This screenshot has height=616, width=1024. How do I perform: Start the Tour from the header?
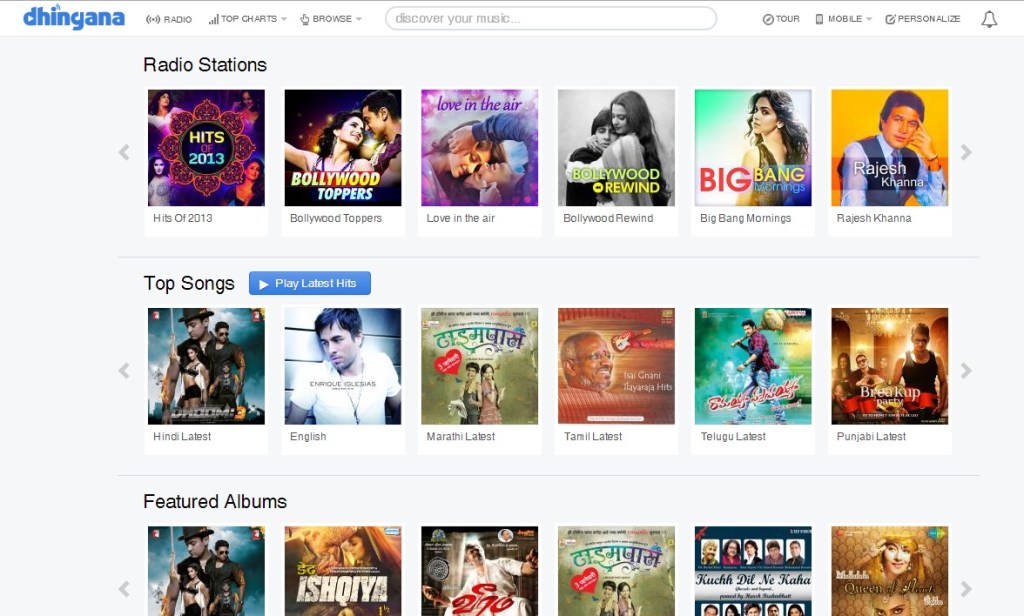pyautogui.click(x=781, y=19)
